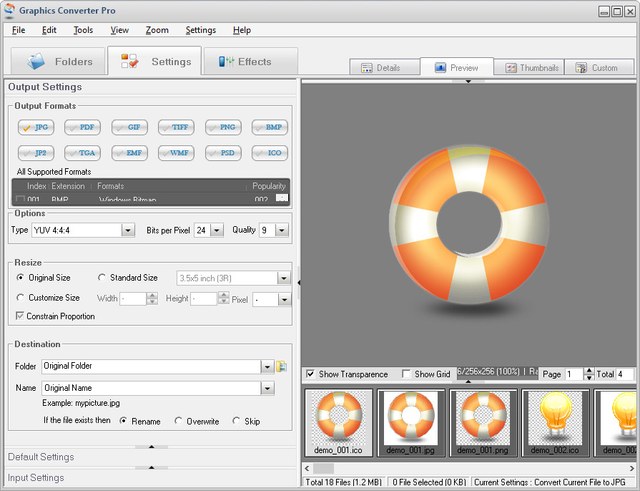Image resolution: width=640 pixels, height=491 pixels.
Task: Switch to the Thumbnails tab
Action: (527, 68)
